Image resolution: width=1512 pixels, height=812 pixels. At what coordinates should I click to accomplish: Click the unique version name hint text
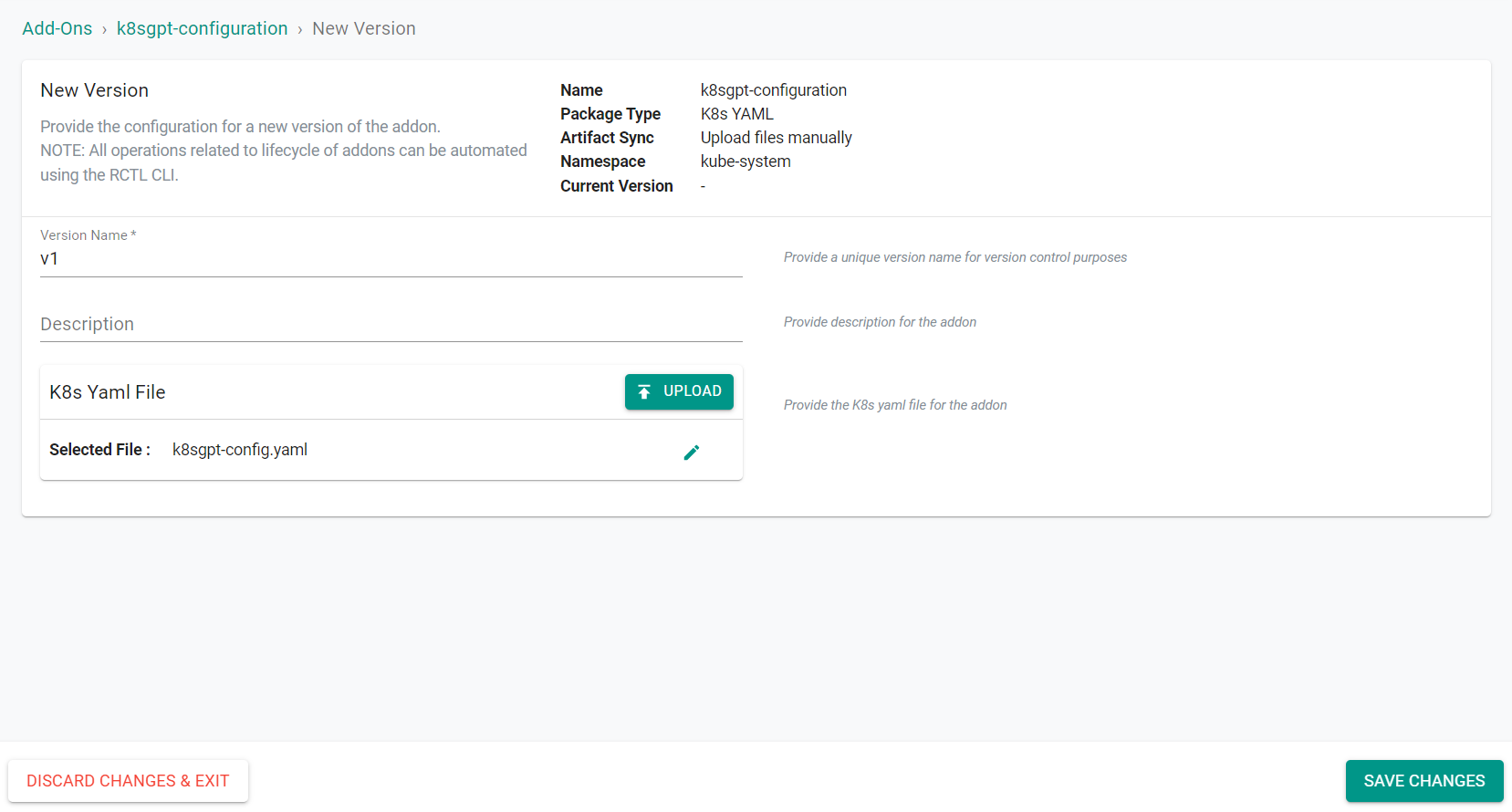pos(955,257)
